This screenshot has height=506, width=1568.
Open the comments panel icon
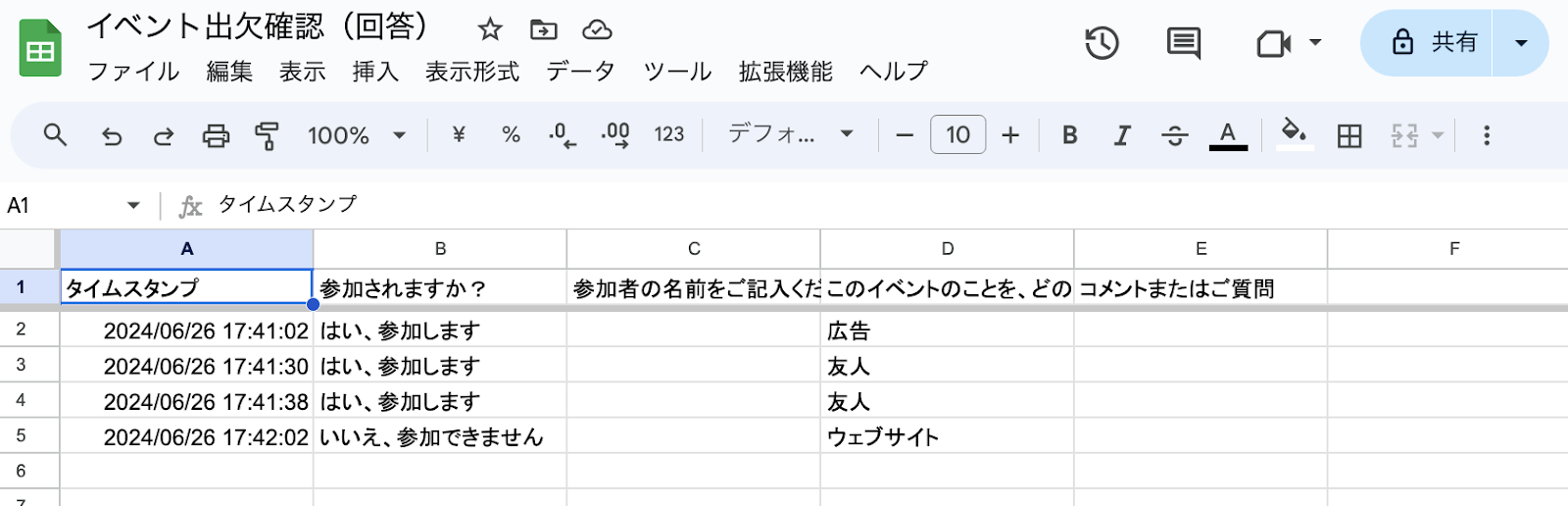(1184, 43)
